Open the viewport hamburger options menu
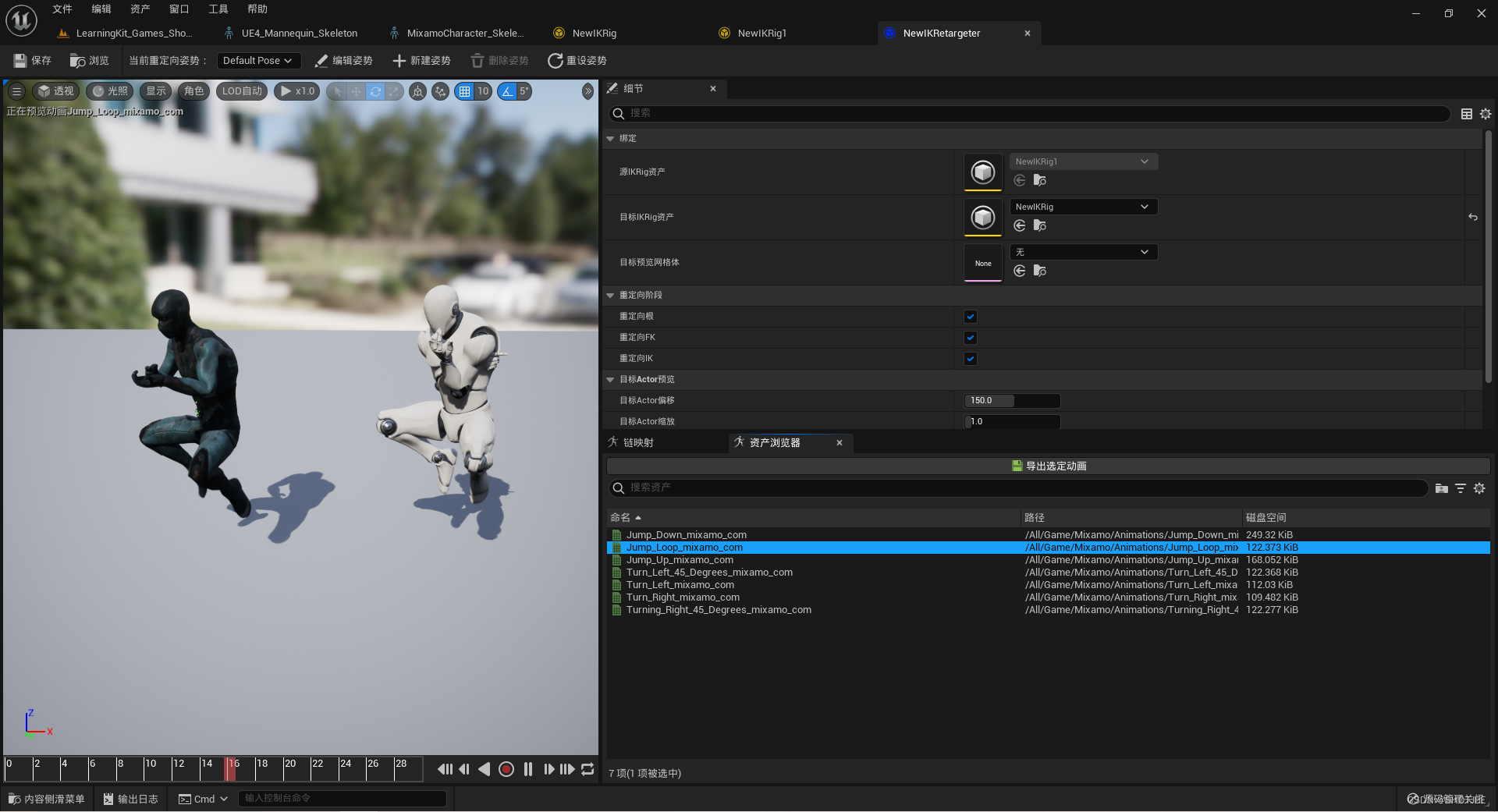This screenshot has height=812, width=1498. coord(16,91)
